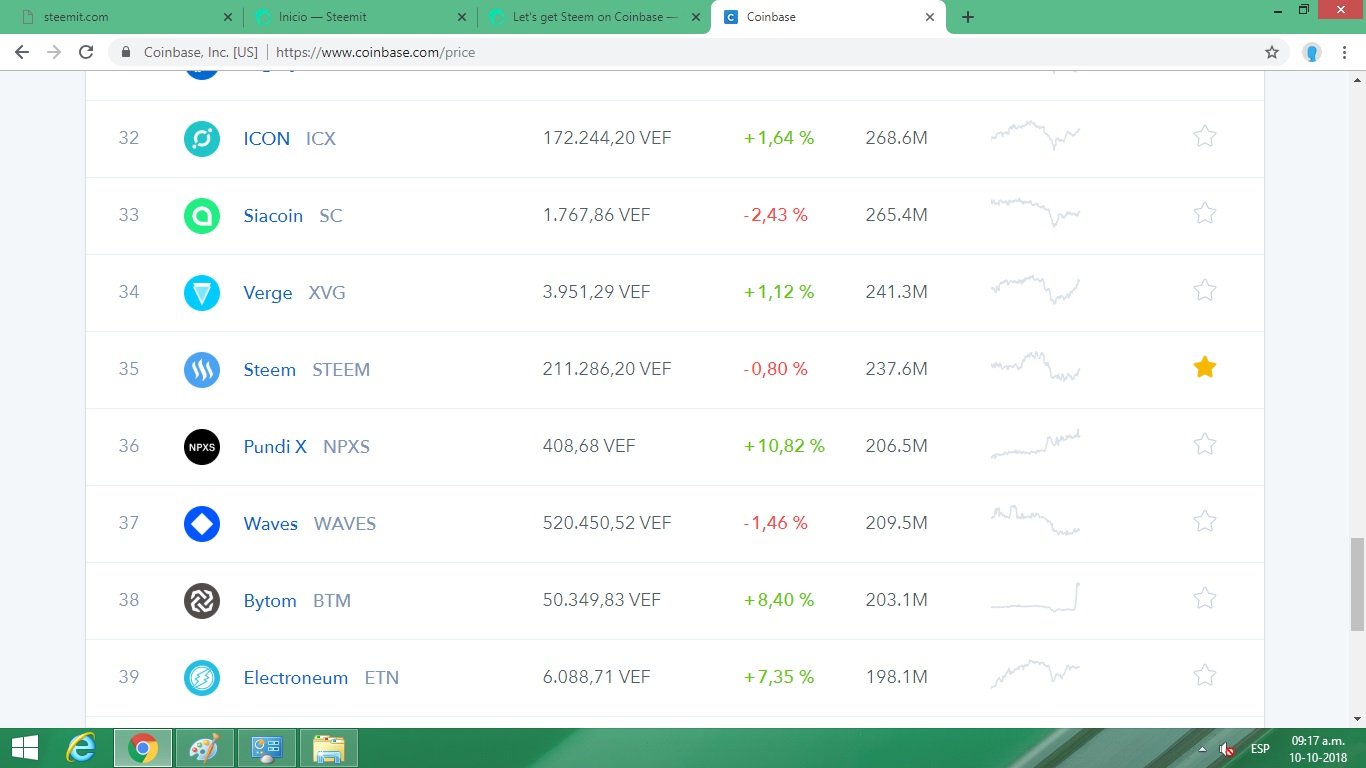
Task: Click the Pundi X NPXS logo
Action: click(x=202, y=447)
